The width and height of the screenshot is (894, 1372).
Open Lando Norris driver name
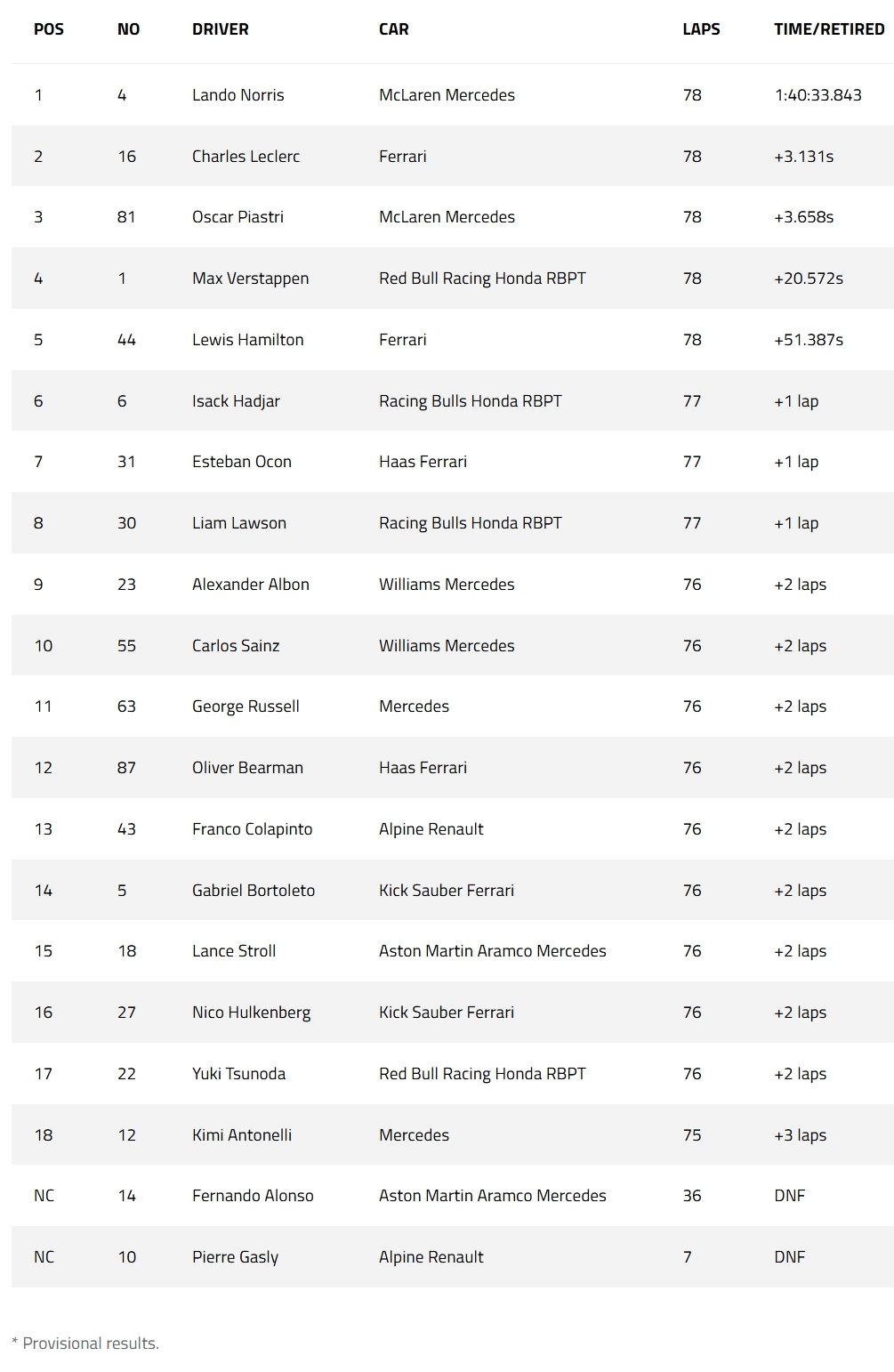tap(238, 95)
